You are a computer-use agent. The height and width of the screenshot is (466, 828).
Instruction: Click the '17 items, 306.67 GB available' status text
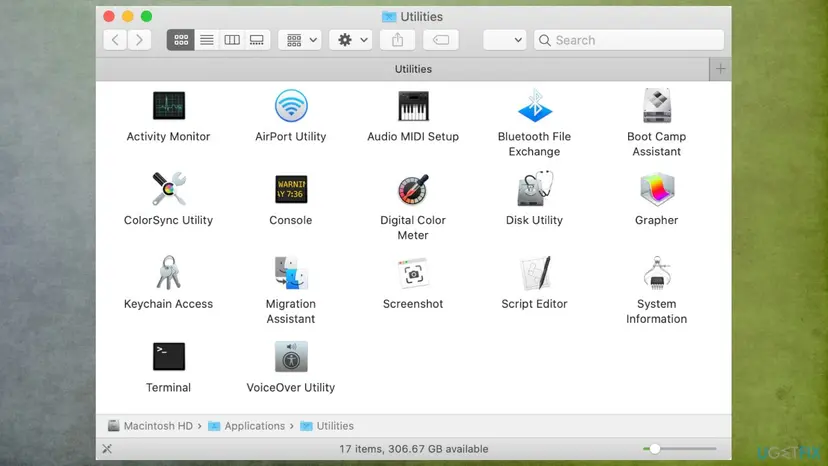[x=413, y=449]
